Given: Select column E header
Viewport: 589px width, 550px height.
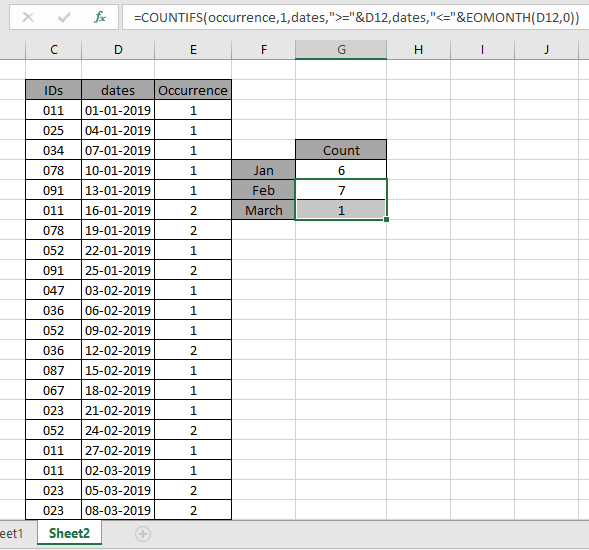Looking at the screenshot, I should (193, 50).
